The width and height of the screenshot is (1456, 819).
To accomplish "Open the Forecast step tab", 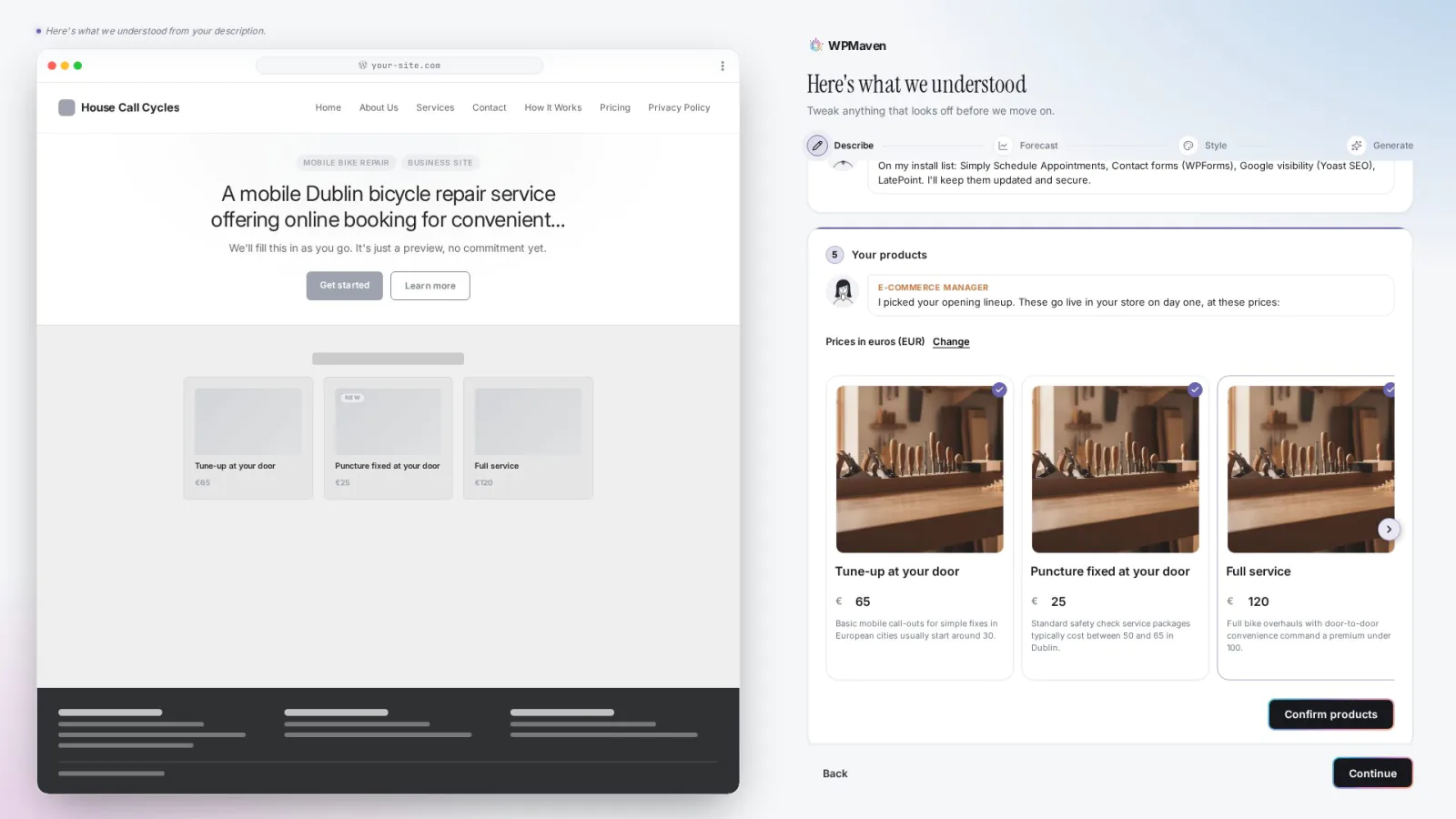I will 1026,146.
